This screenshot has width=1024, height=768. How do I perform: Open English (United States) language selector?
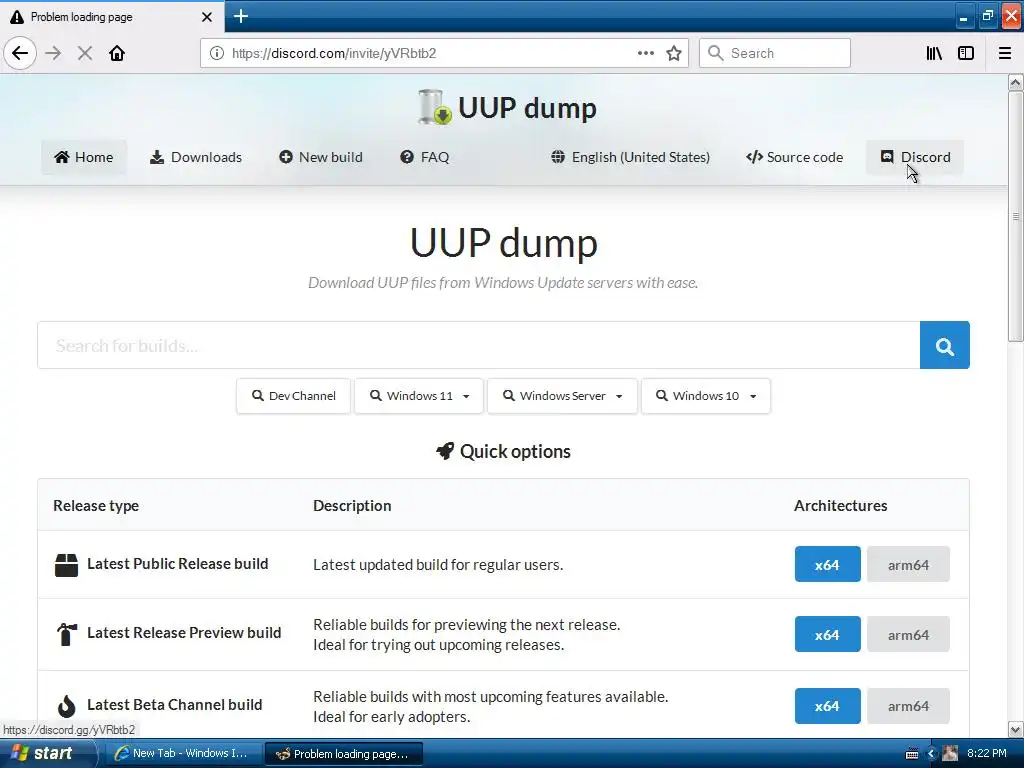click(x=630, y=157)
